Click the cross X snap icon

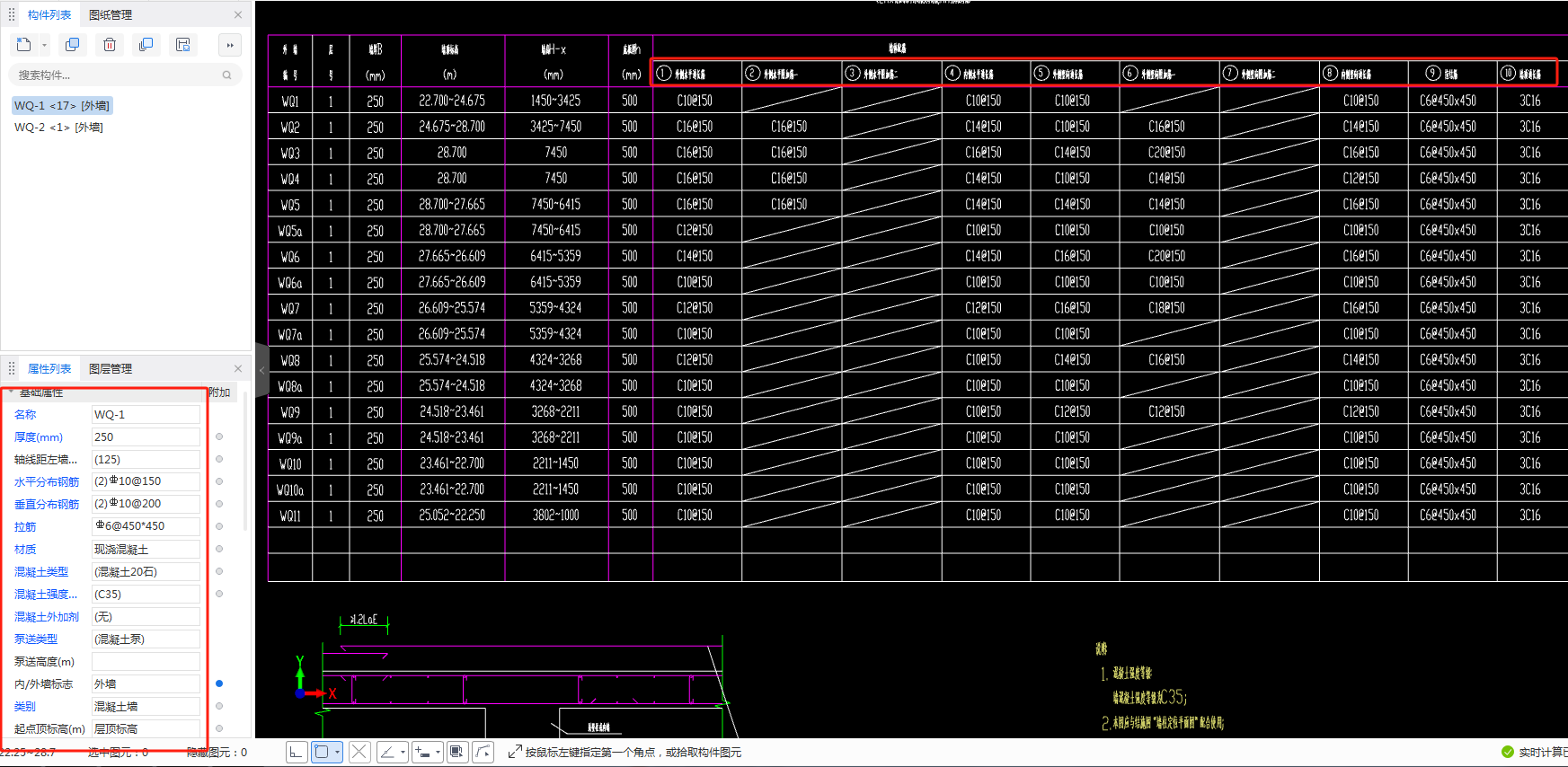coord(359,752)
